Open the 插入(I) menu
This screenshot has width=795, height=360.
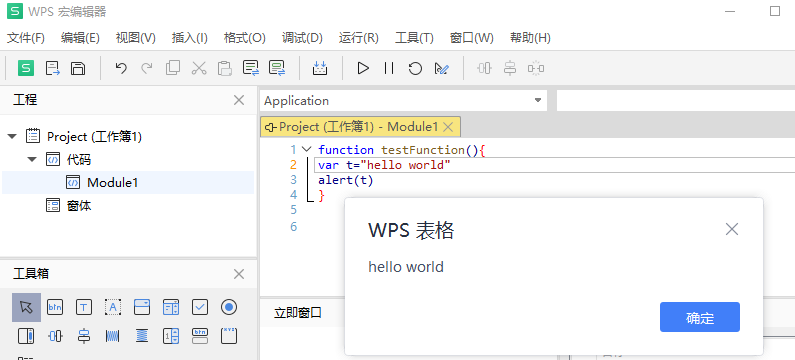[x=190, y=38]
